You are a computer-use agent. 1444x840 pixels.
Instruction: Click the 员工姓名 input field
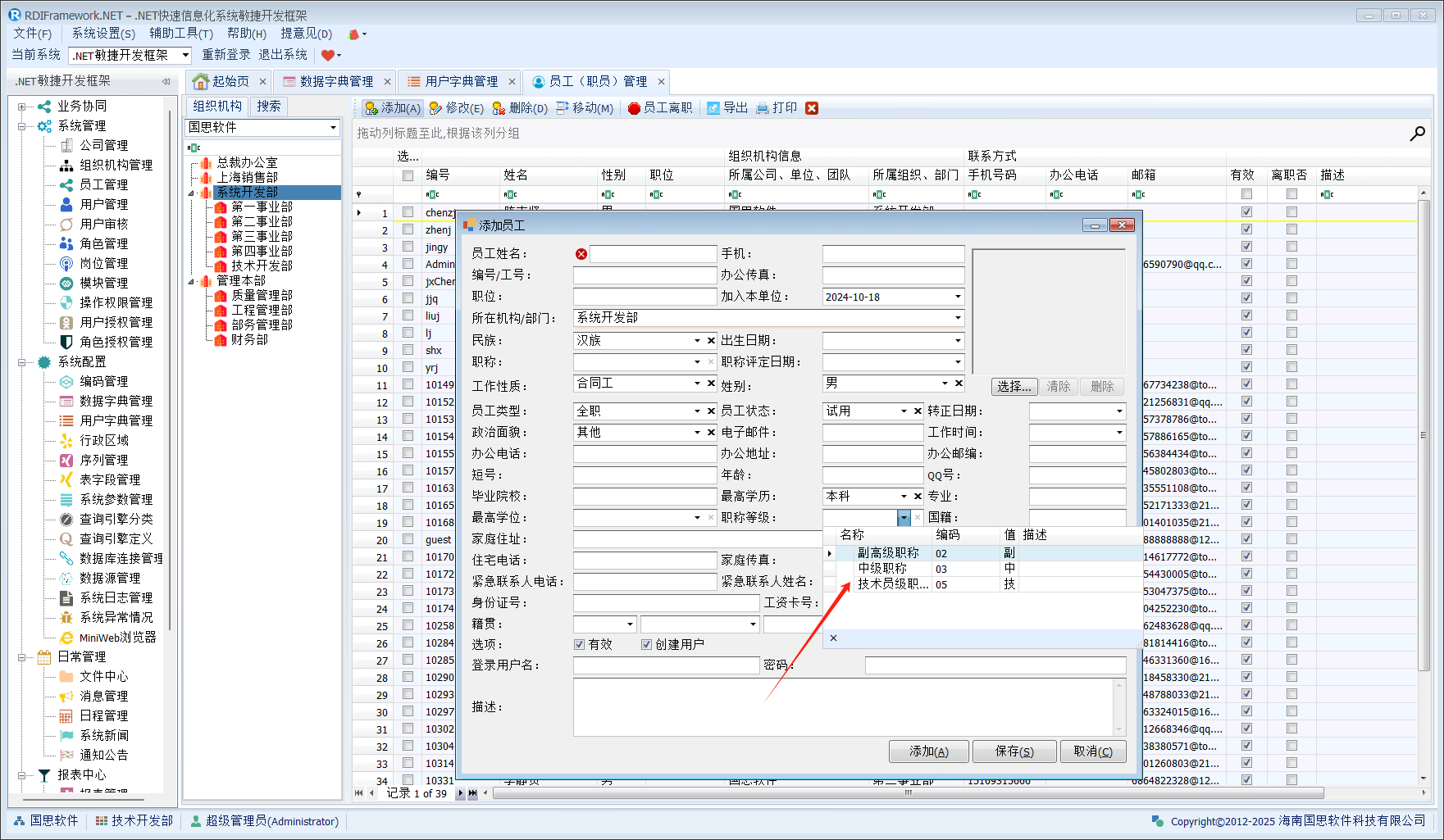coord(653,254)
